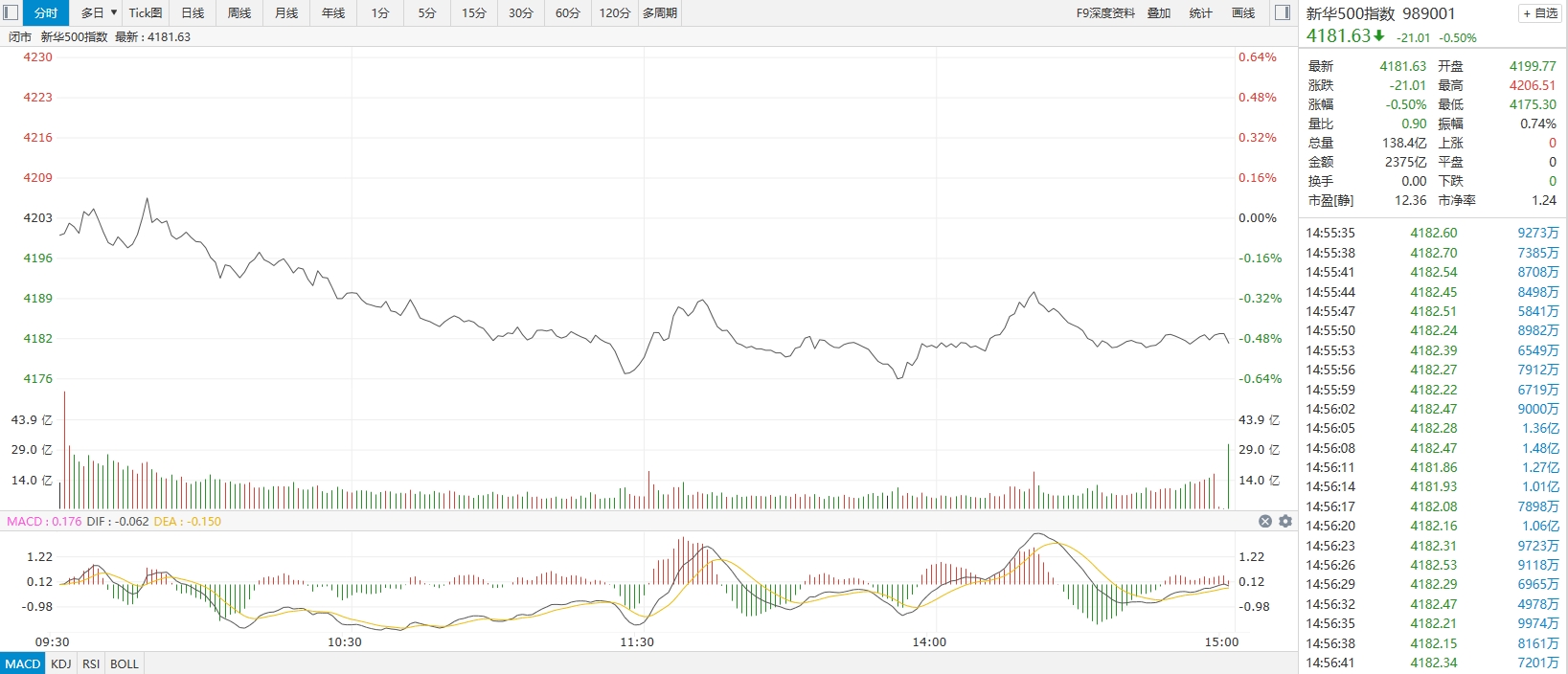Toggle the left sidebar panel icon

point(11,12)
